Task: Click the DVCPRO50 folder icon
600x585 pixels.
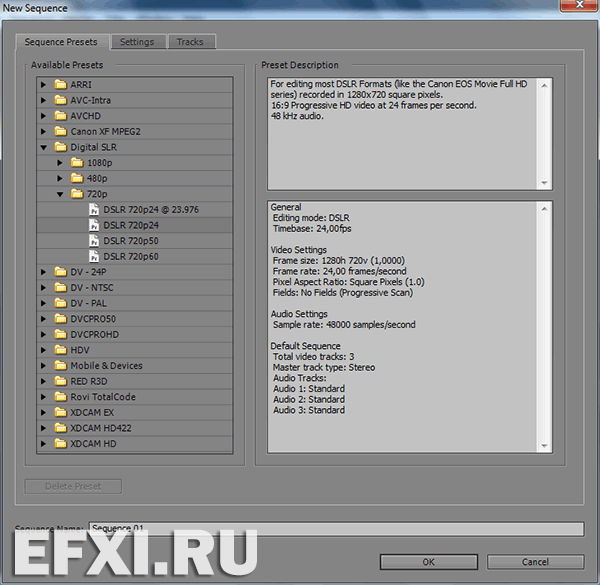Action: click(60, 319)
